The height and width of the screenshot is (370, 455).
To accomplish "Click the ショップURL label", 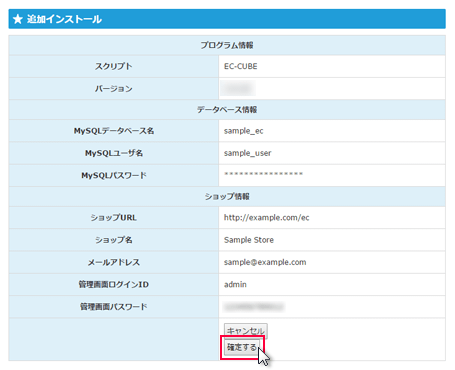I will pyautogui.click(x=114, y=218).
